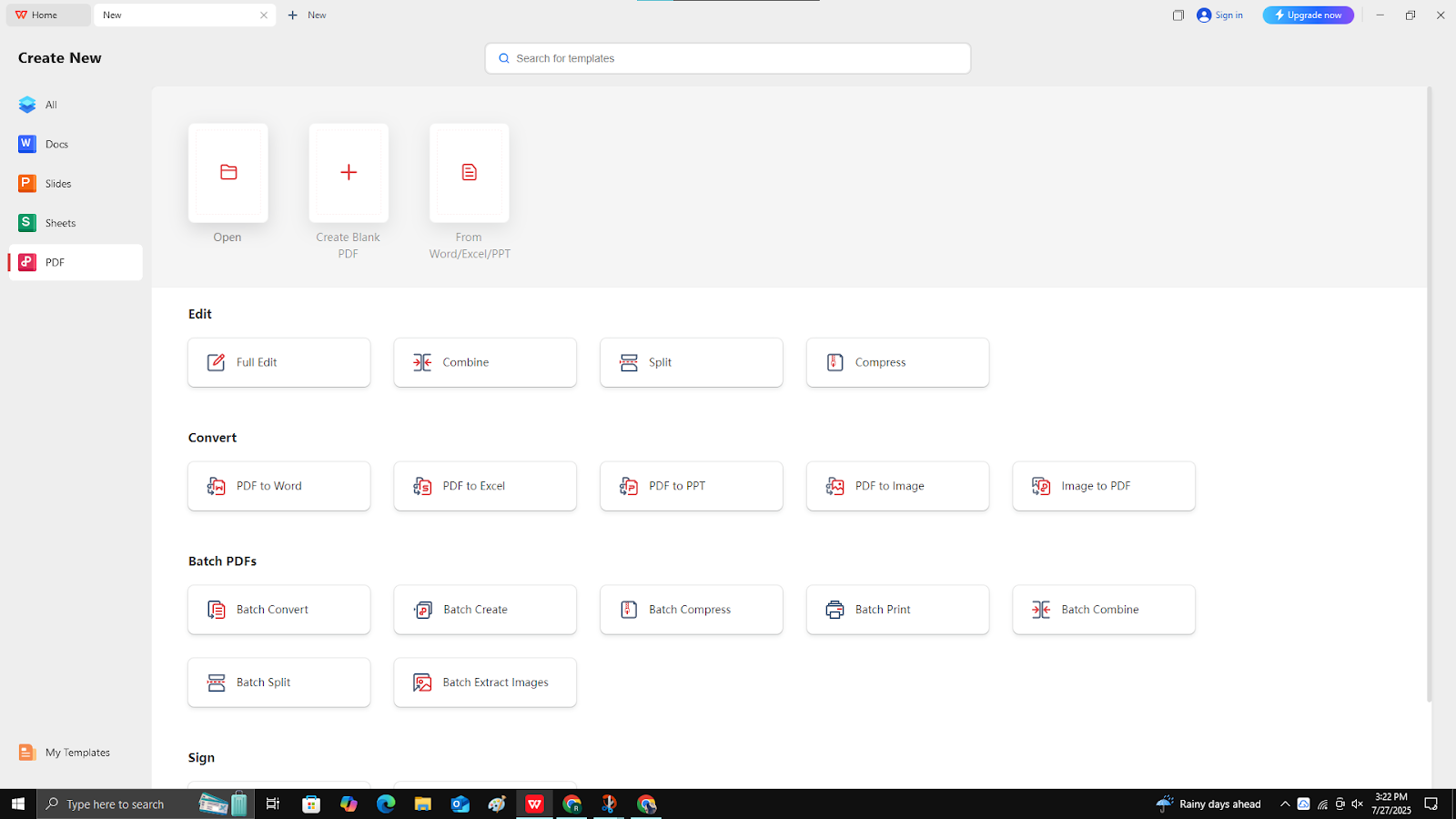Open Image to PDF converter
Image resolution: width=1456 pixels, height=819 pixels.
(1104, 486)
